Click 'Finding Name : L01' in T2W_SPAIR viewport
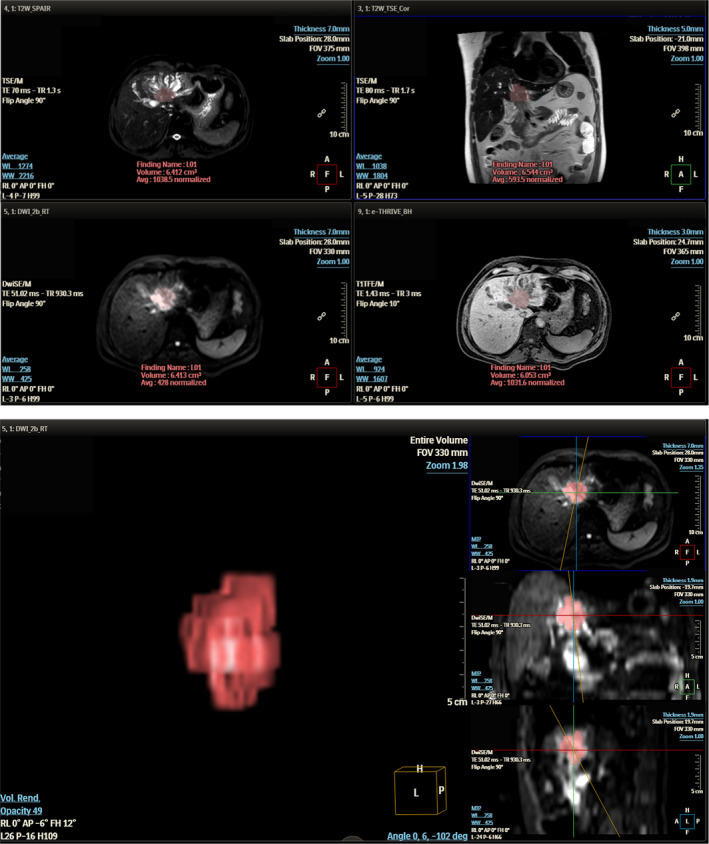This screenshot has height=844, width=709. 166,164
